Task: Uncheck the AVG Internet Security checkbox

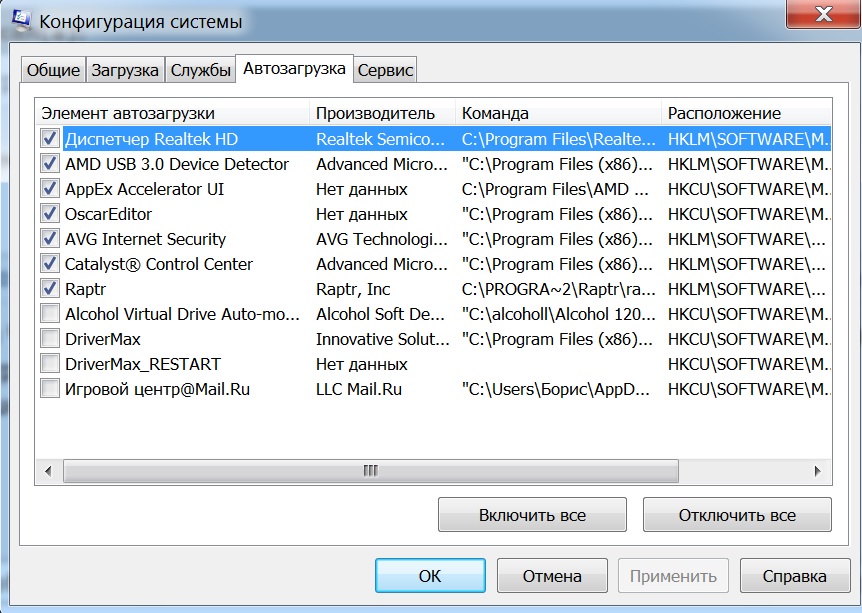Action: [x=49, y=239]
